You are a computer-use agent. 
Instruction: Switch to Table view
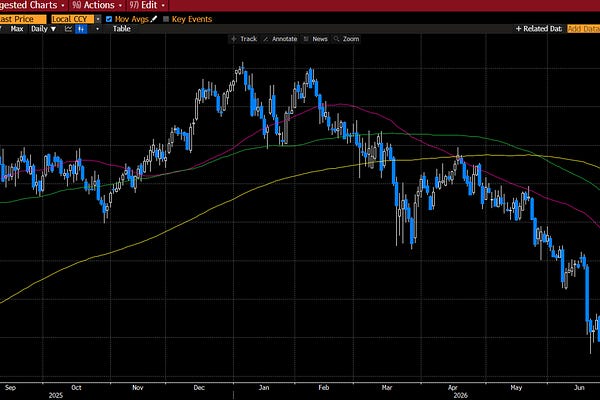(x=121, y=29)
